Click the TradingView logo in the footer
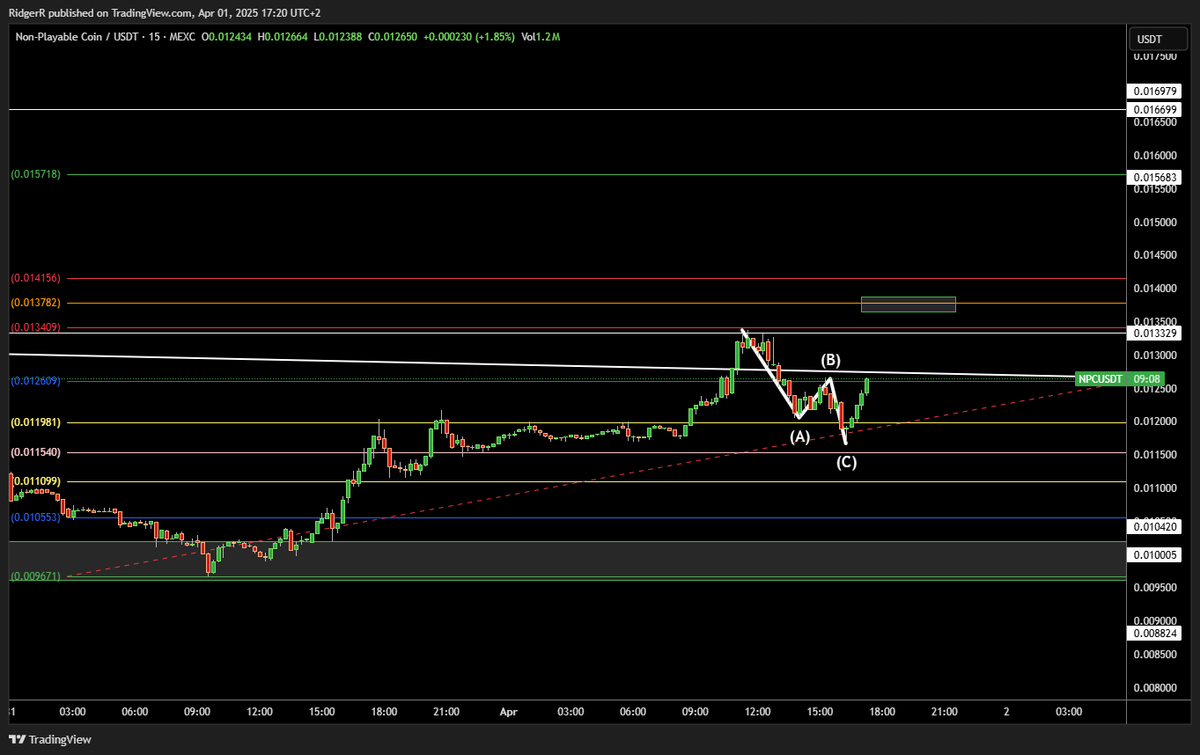This screenshot has height=755, width=1200. (x=52, y=739)
